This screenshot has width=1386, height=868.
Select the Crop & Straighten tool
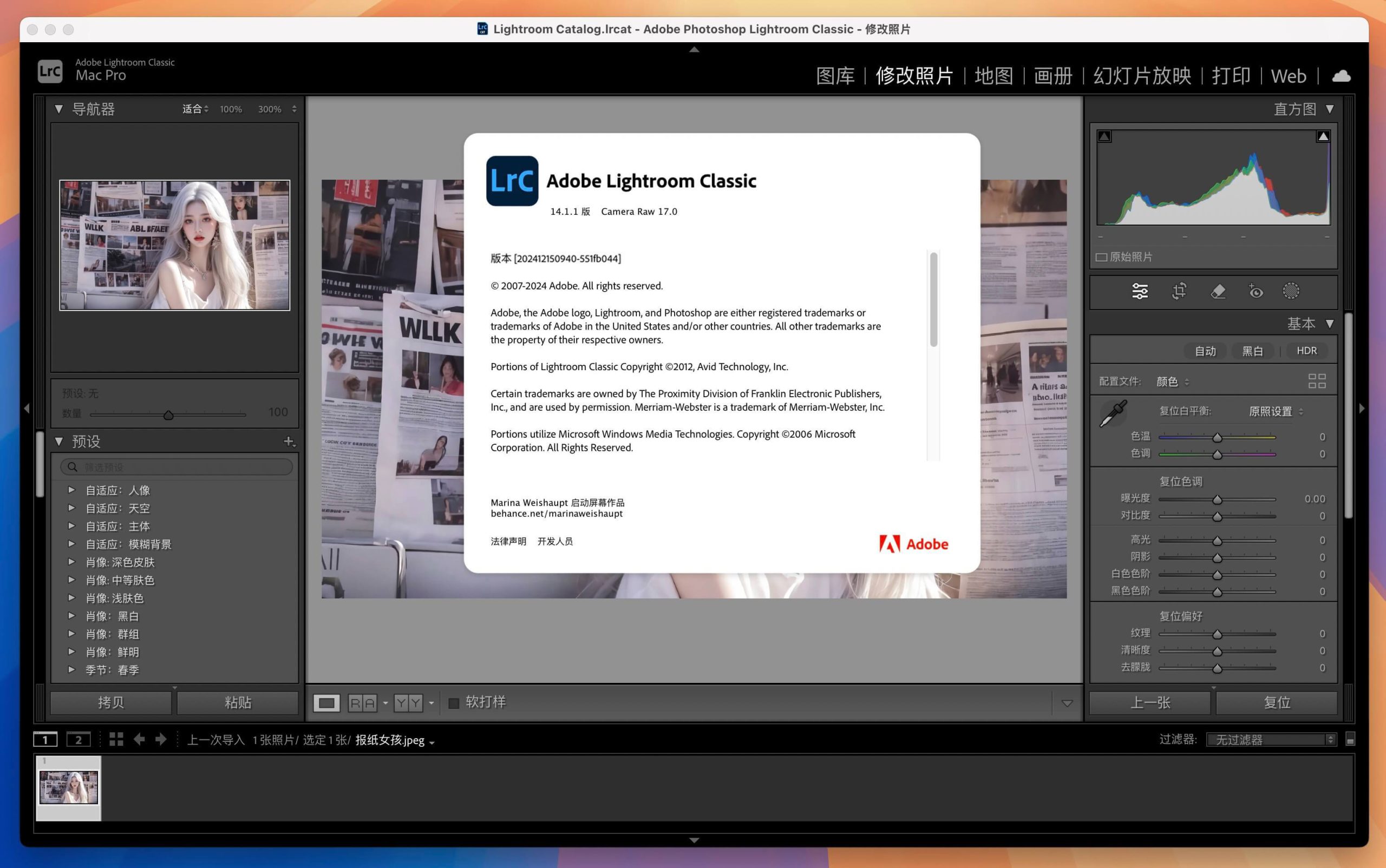(x=1179, y=292)
